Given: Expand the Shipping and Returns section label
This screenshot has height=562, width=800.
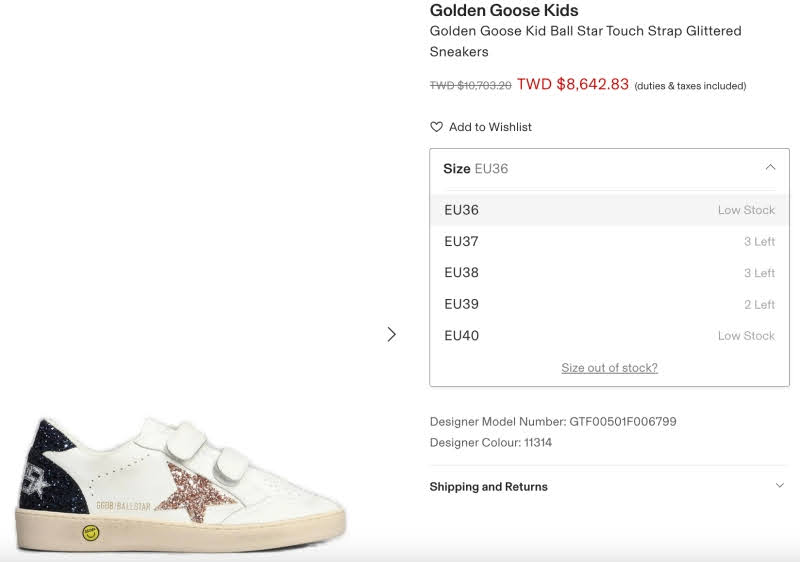Looking at the screenshot, I should [x=489, y=487].
